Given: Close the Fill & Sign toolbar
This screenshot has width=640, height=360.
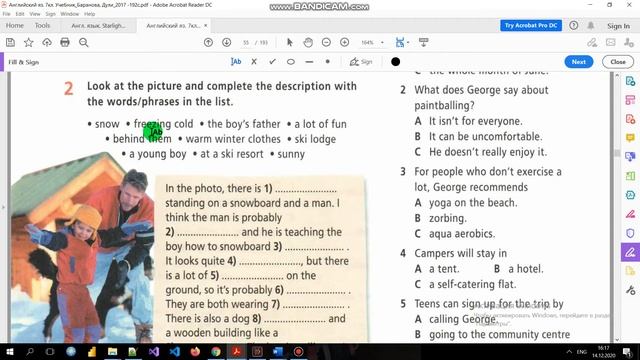Looking at the screenshot, I should coord(618,62).
